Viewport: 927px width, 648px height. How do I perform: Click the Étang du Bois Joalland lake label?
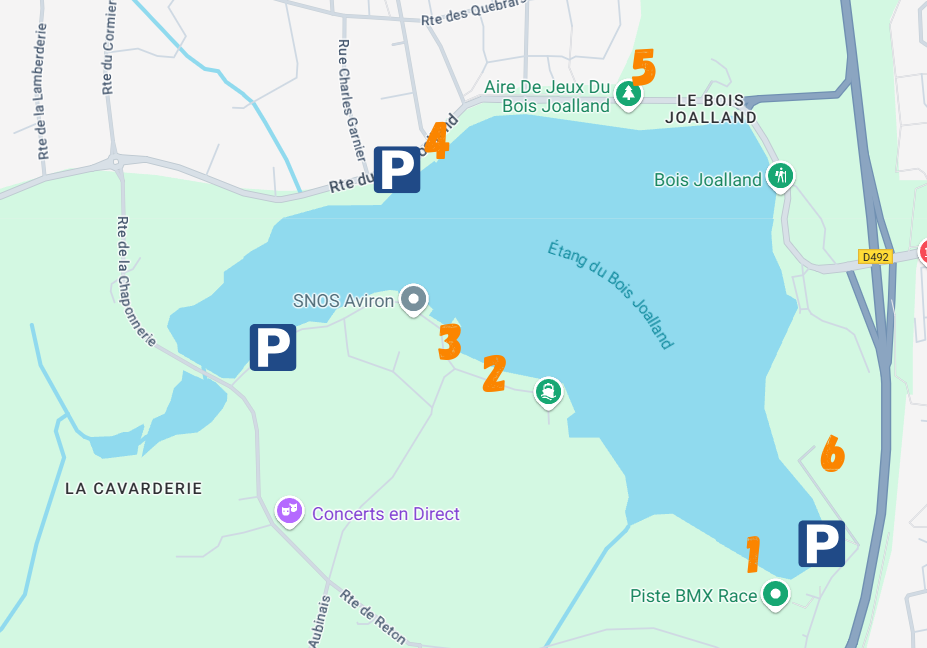[x=611, y=295]
